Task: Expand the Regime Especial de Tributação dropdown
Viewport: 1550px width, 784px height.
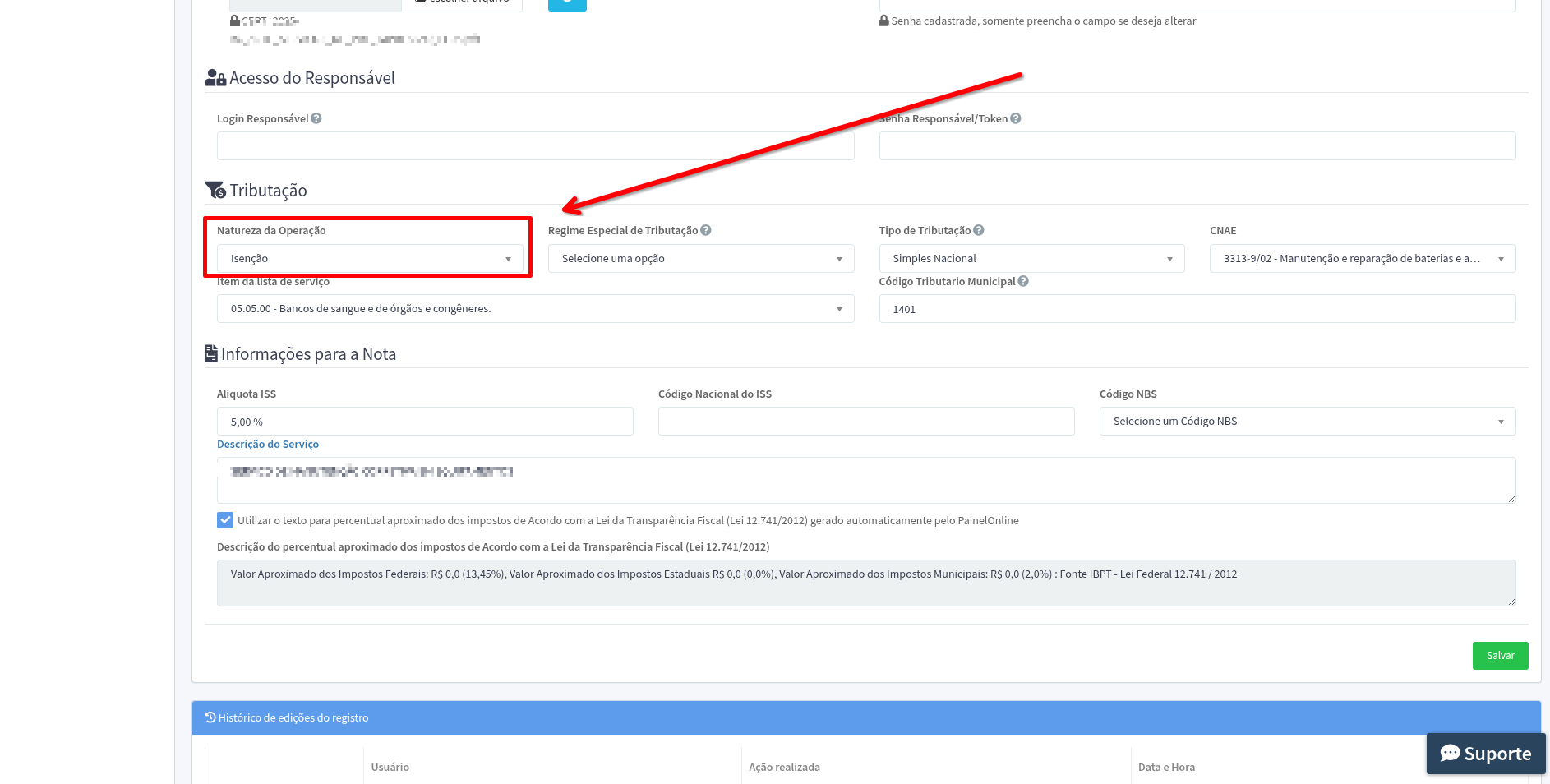Action: pos(700,259)
